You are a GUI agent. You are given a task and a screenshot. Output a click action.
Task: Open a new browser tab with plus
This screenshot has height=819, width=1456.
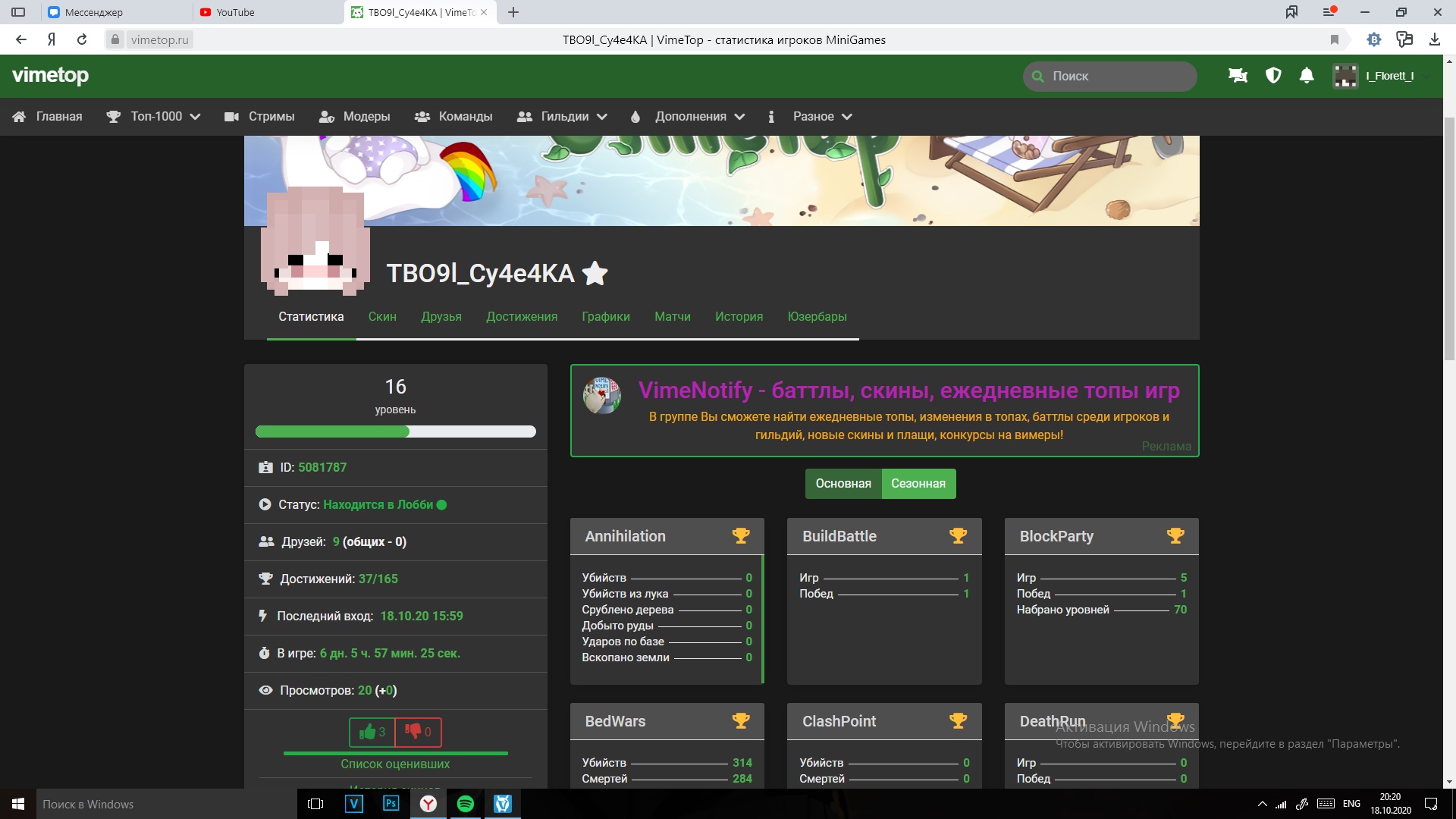tap(513, 12)
